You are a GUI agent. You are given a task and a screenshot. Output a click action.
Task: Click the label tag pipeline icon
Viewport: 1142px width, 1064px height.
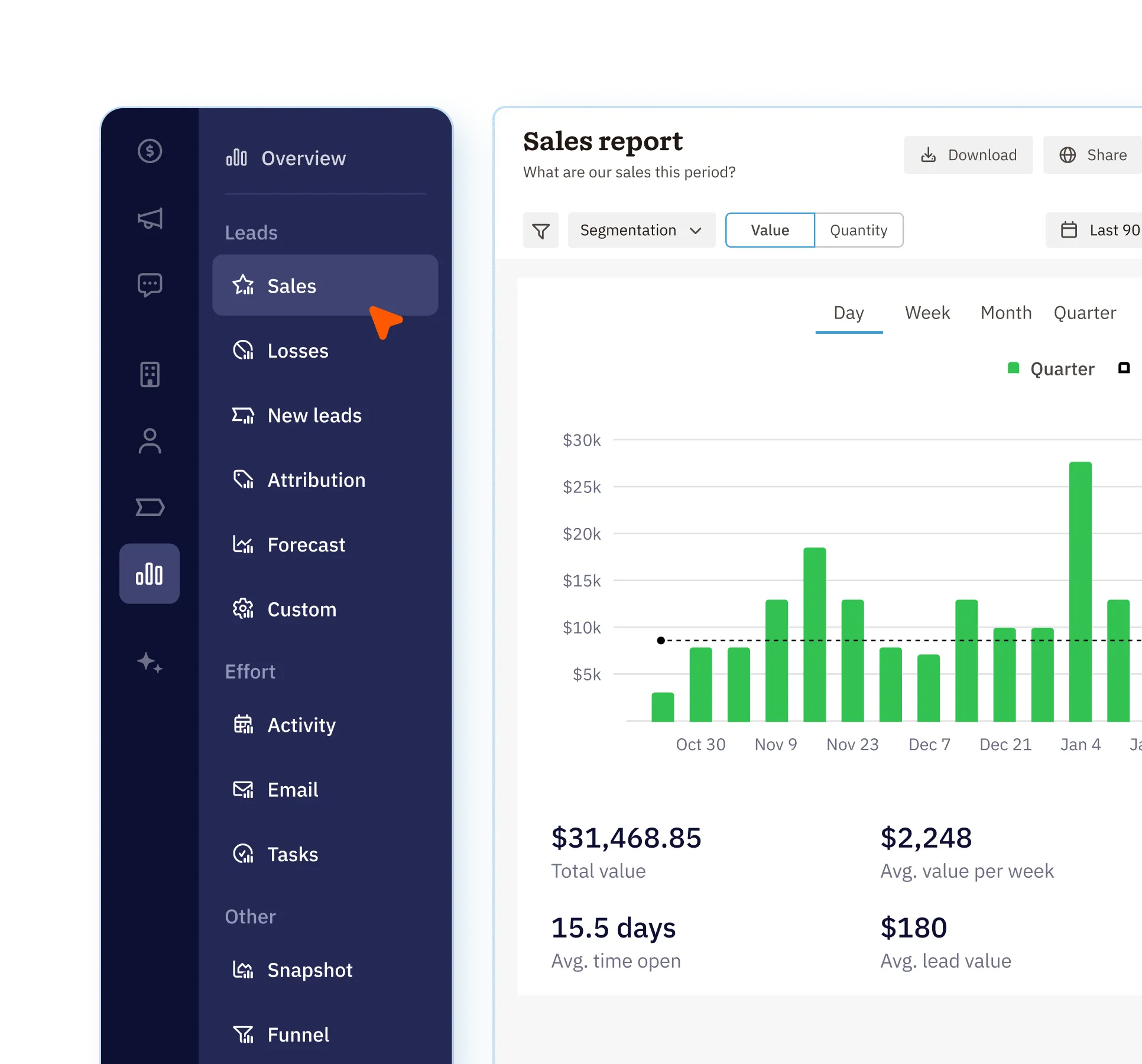point(150,507)
